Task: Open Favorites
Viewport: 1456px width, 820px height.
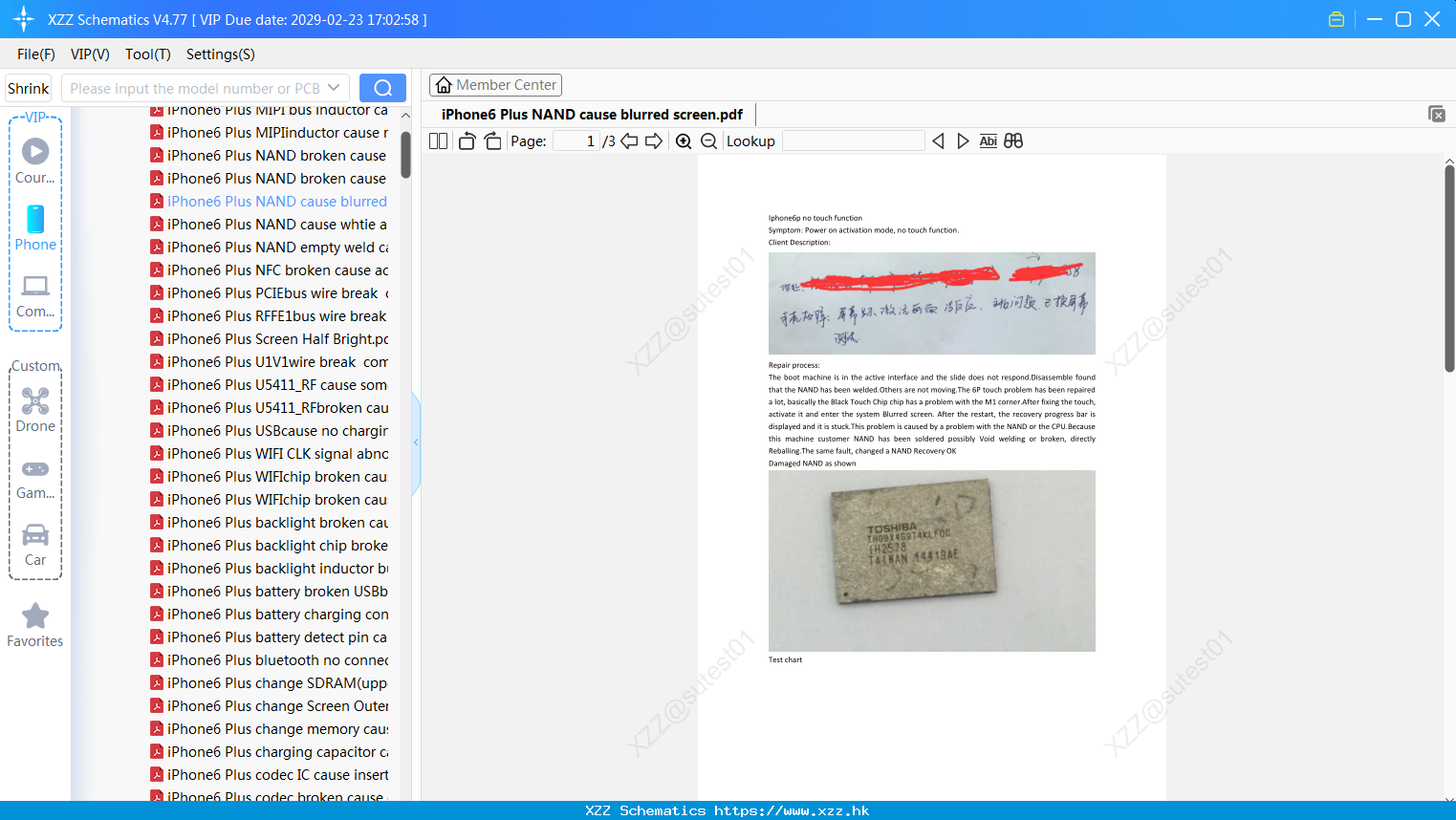Action: (35, 626)
